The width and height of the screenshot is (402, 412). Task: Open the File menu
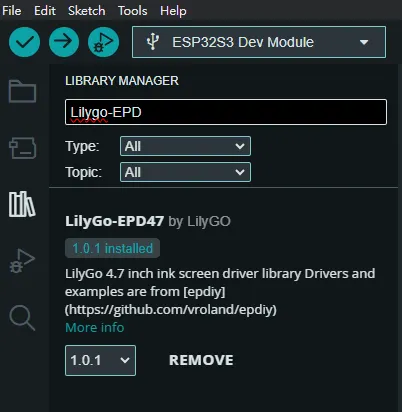click(12, 11)
